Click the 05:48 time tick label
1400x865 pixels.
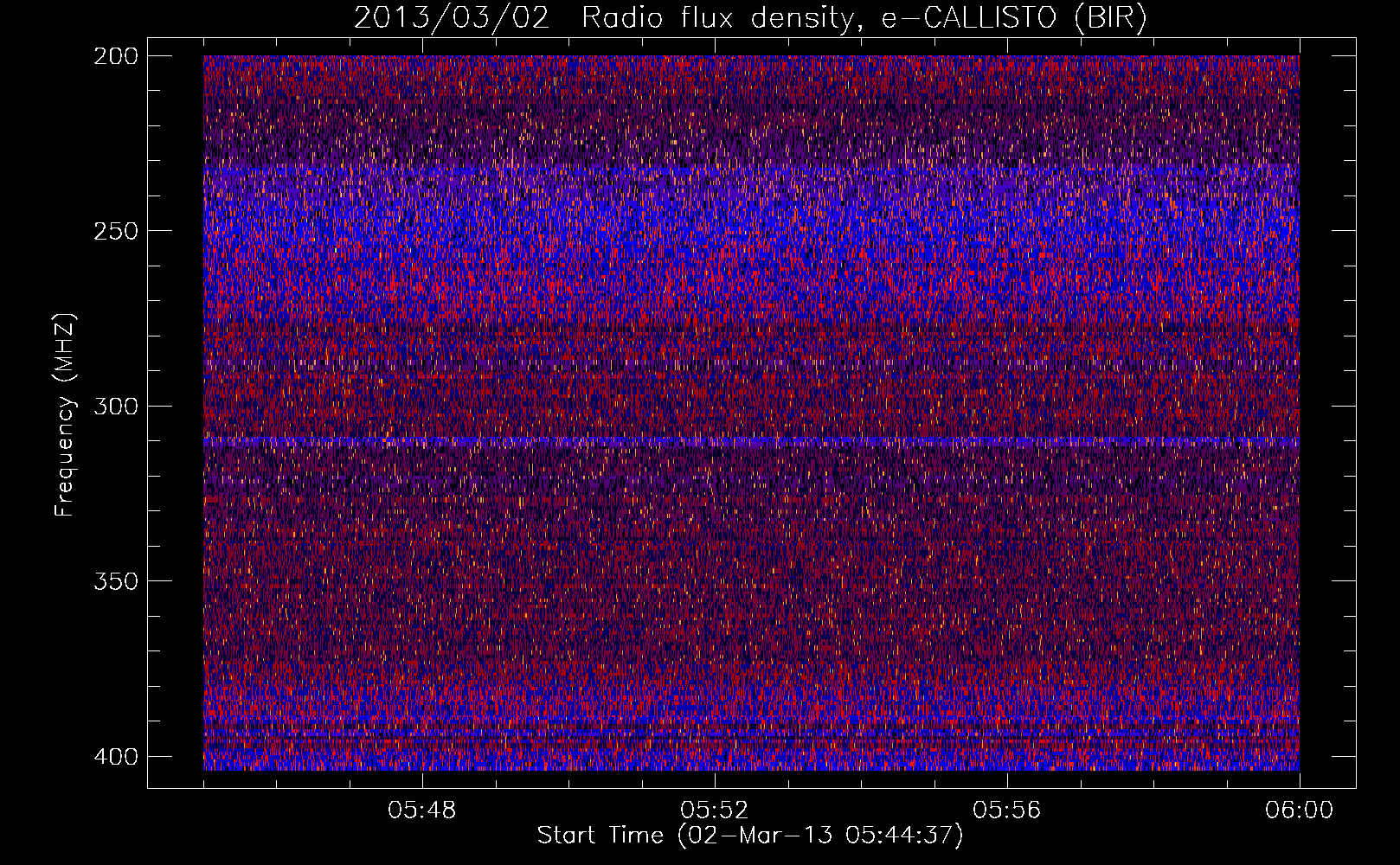(422, 811)
